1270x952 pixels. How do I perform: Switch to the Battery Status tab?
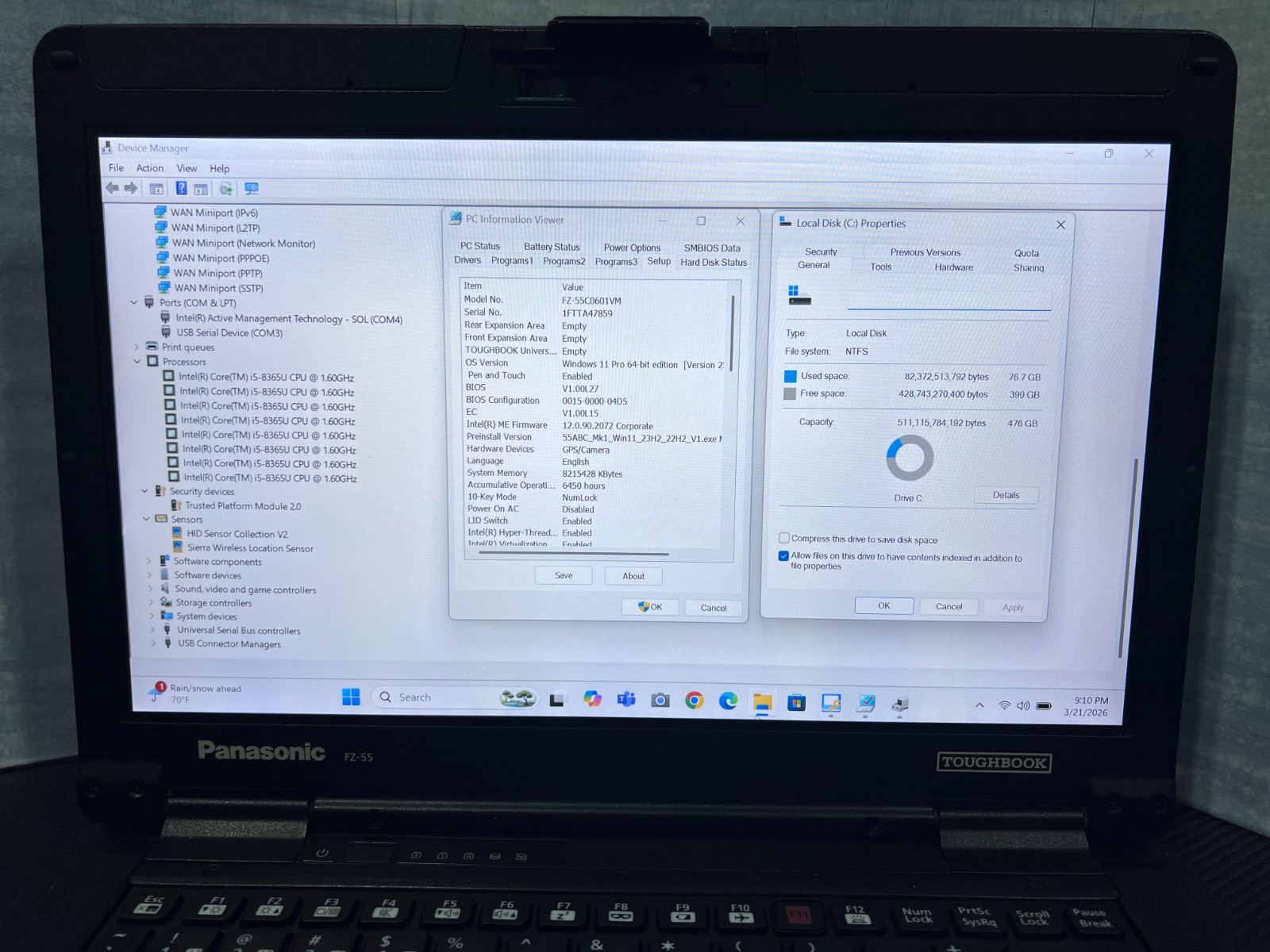click(552, 247)
